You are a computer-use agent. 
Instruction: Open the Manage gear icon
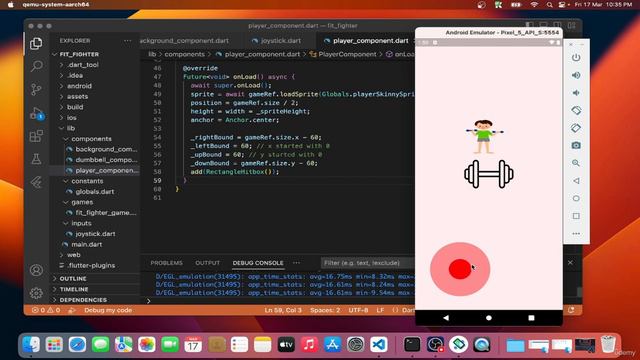36,293
